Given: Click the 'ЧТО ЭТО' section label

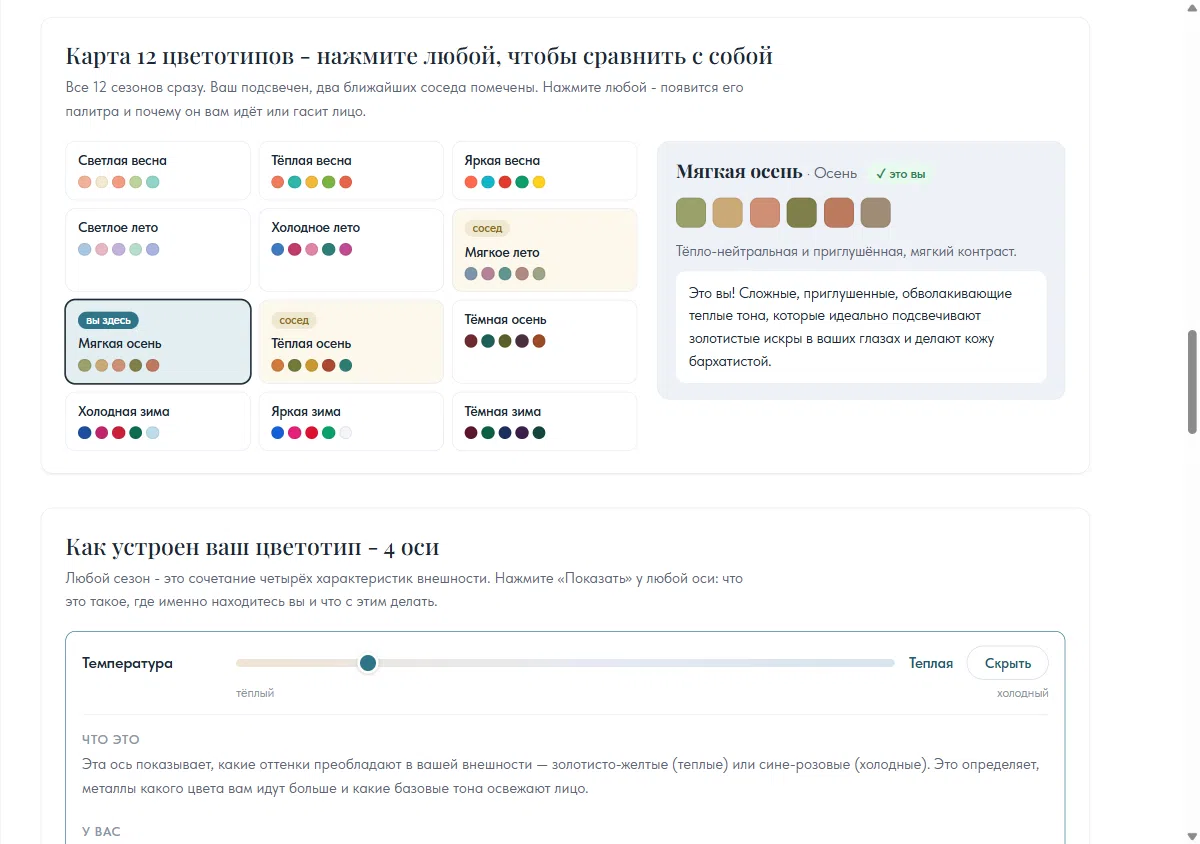Looking at the screenshot, I should click(110, 740).
